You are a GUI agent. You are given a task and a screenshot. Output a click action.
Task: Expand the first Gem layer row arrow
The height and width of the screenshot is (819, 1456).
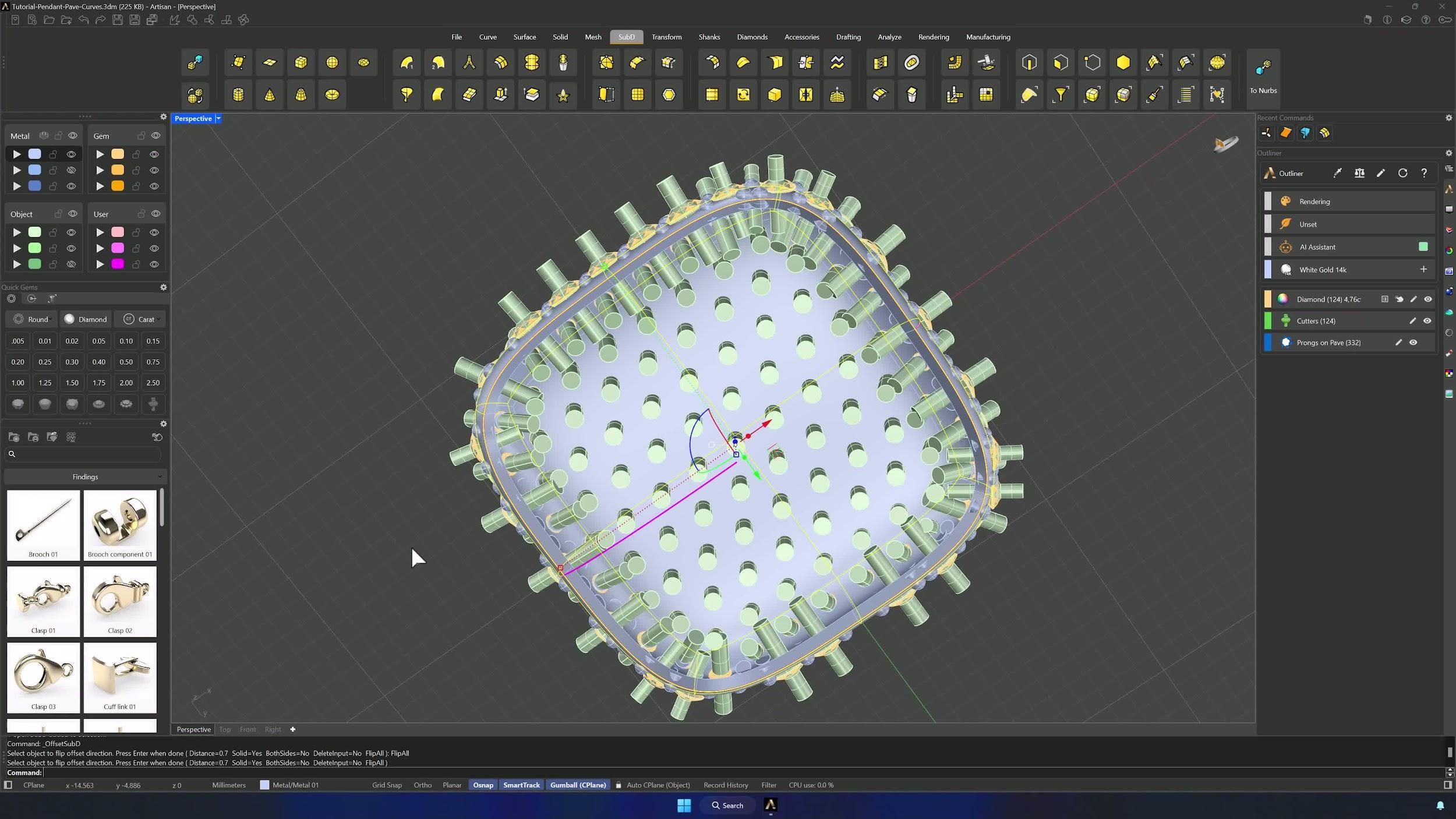pyautogui.click(x=100, y=154)
